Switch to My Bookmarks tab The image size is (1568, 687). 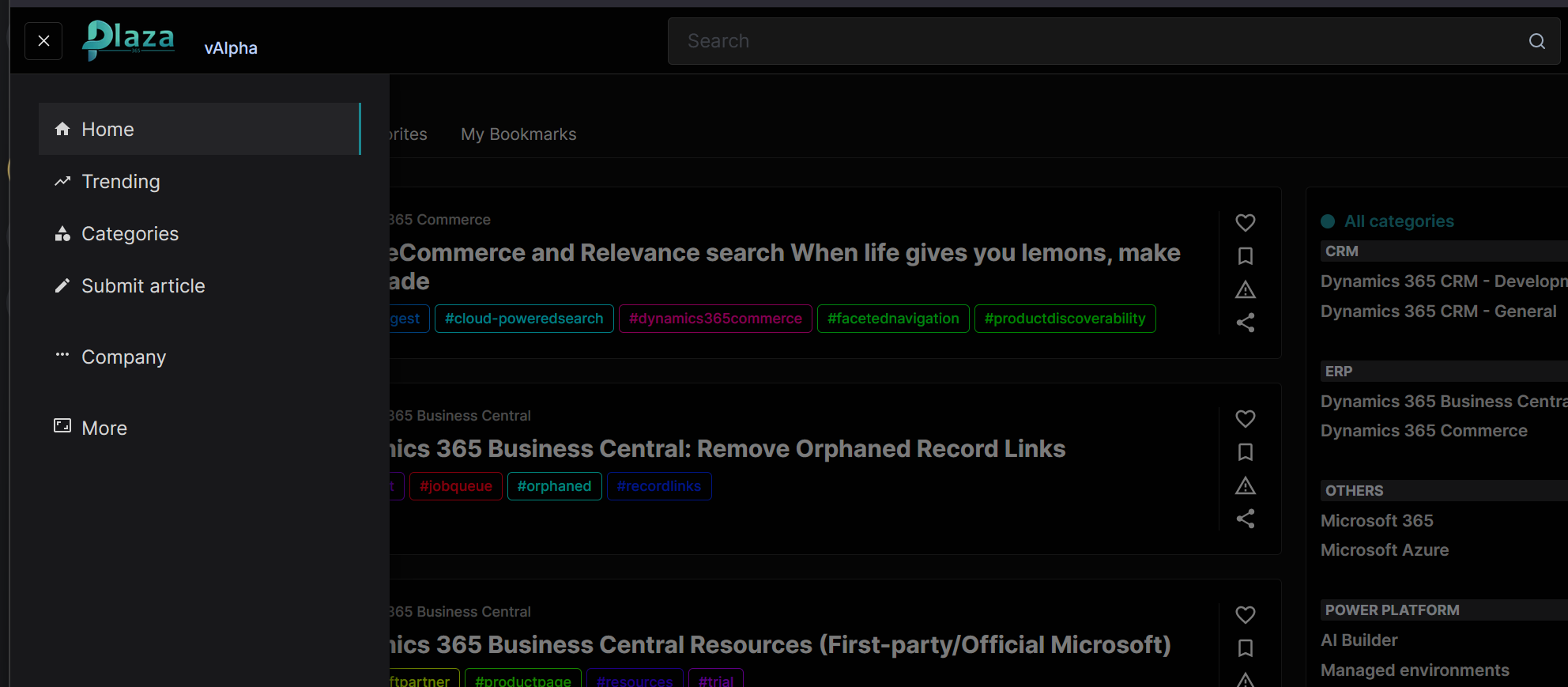click(x=518, y=134)
